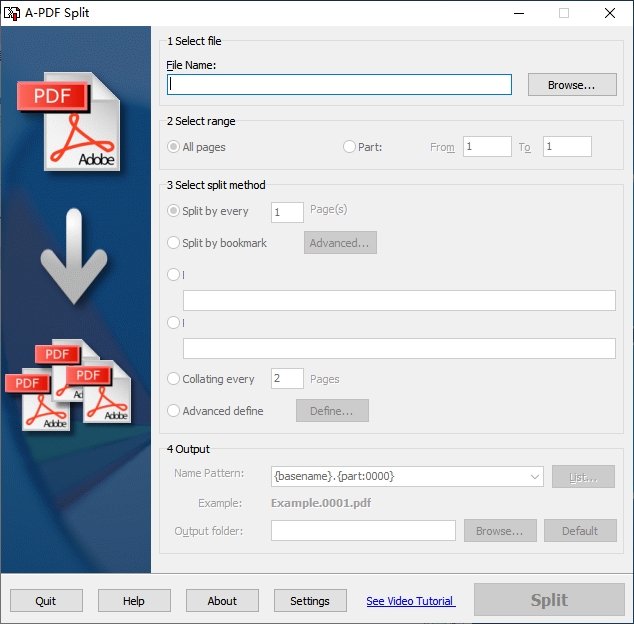This screenshot has width=634, height=624.
Task: Click the large Split button
Action: point(549,600)
